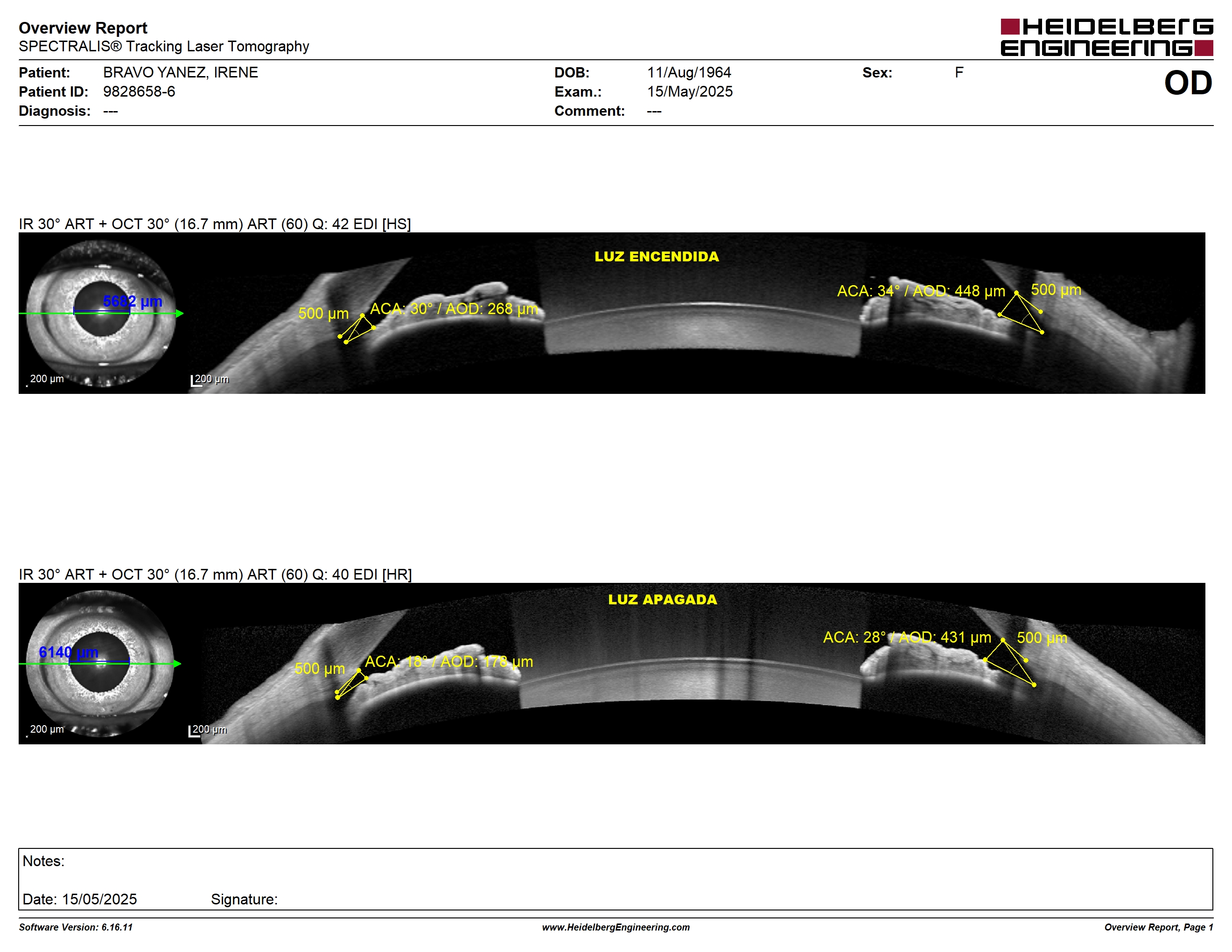The image size is (1232, 952).
Task: Click the scan header ending 'Q: 40 EDI [HR]'
Action: [x=216, y=574]
